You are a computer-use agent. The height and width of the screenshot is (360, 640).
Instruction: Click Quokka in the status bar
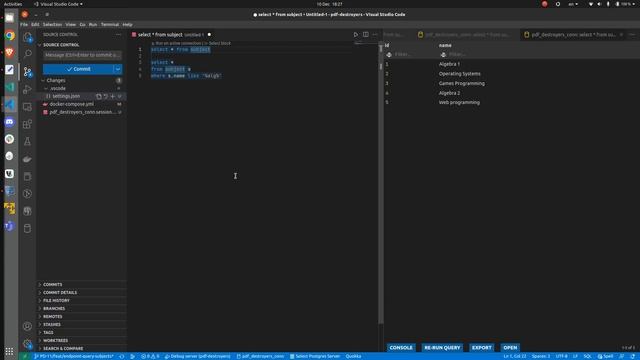coord(353,356)
